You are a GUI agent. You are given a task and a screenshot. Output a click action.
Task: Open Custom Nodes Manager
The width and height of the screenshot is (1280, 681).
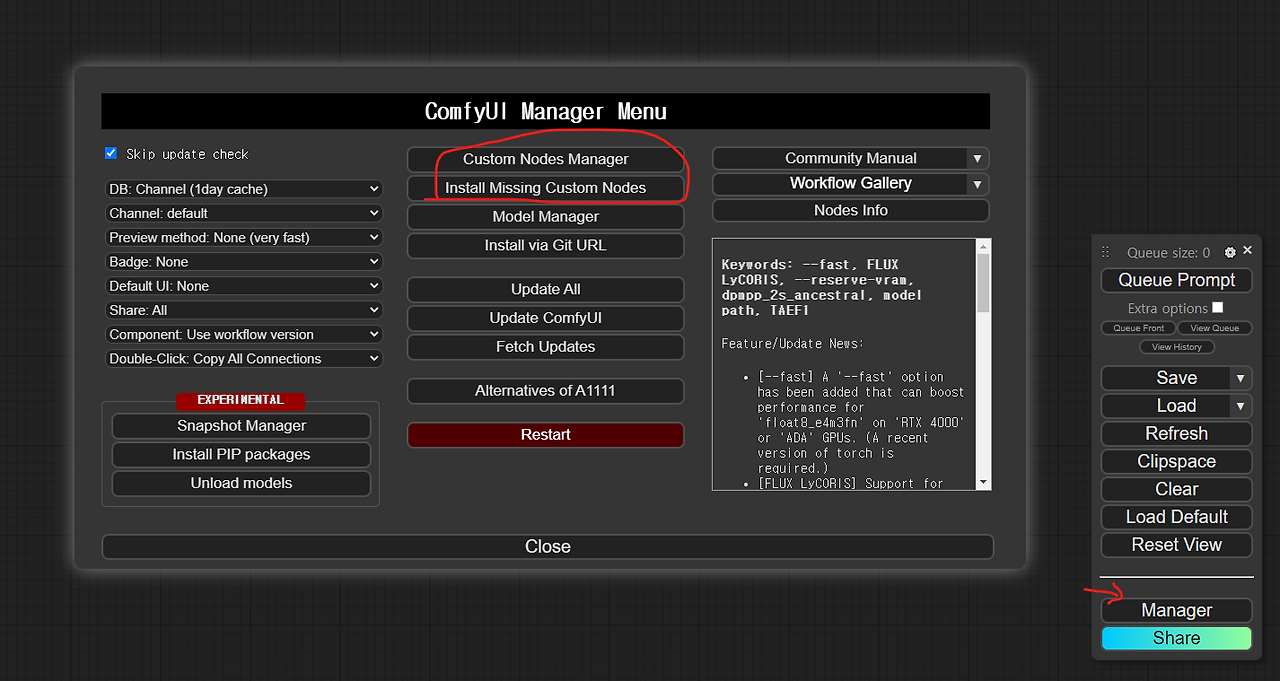[x=546, y=159]
